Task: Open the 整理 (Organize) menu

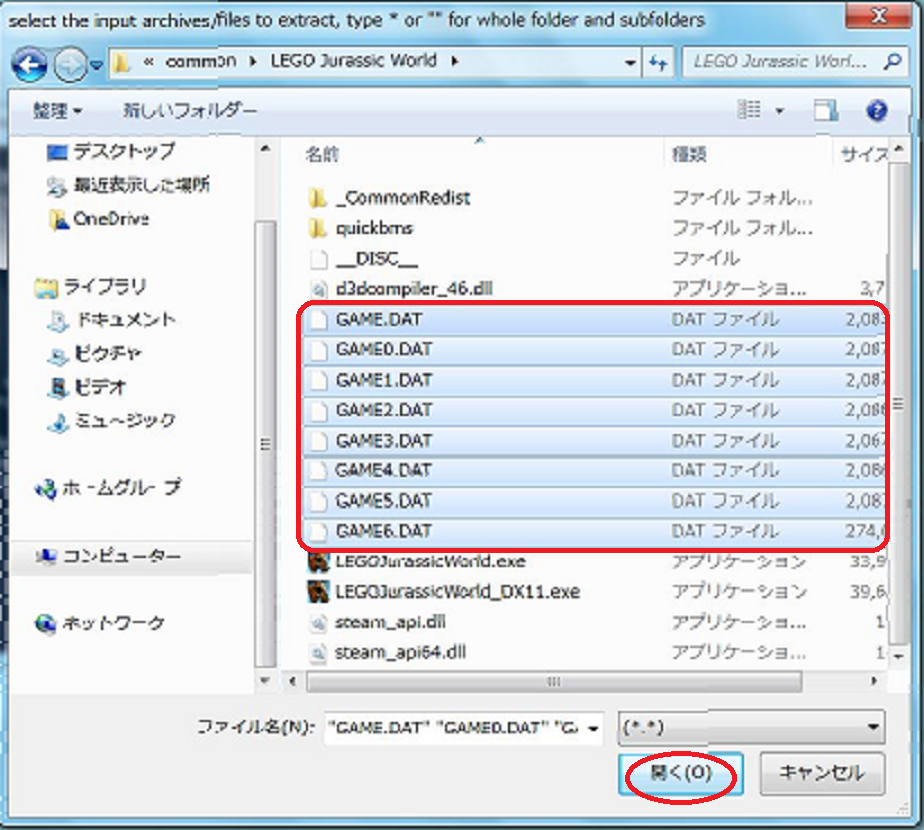Action: (x=57, y=110)
